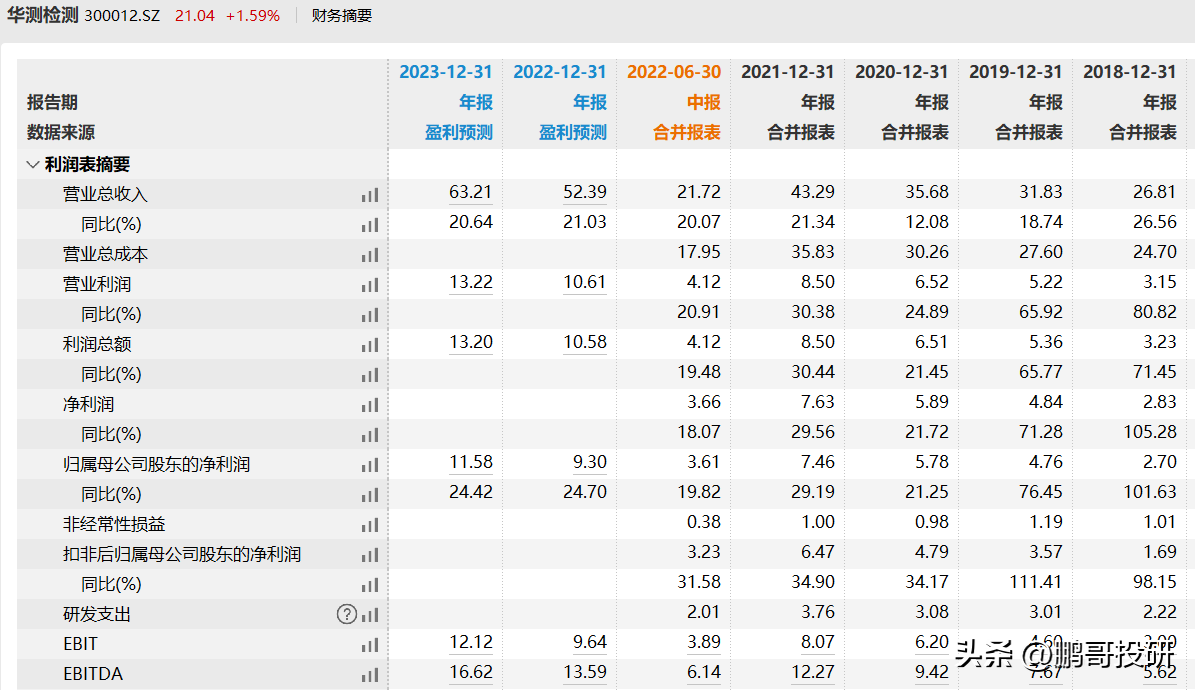Click the 数据来源 header label
The image size is (1195, 690).
click(x=61, y=133)
